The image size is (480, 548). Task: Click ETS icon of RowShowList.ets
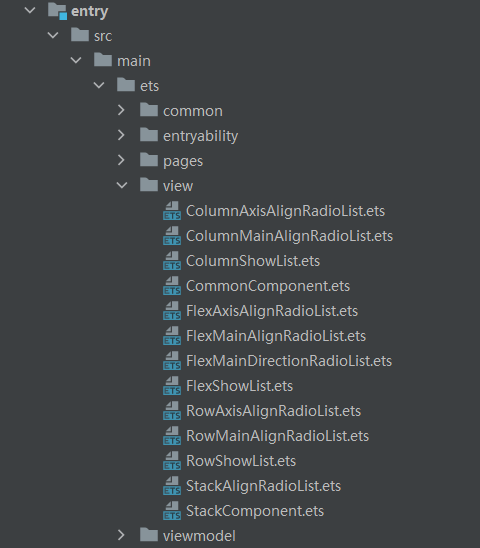(x=172, y=461)
